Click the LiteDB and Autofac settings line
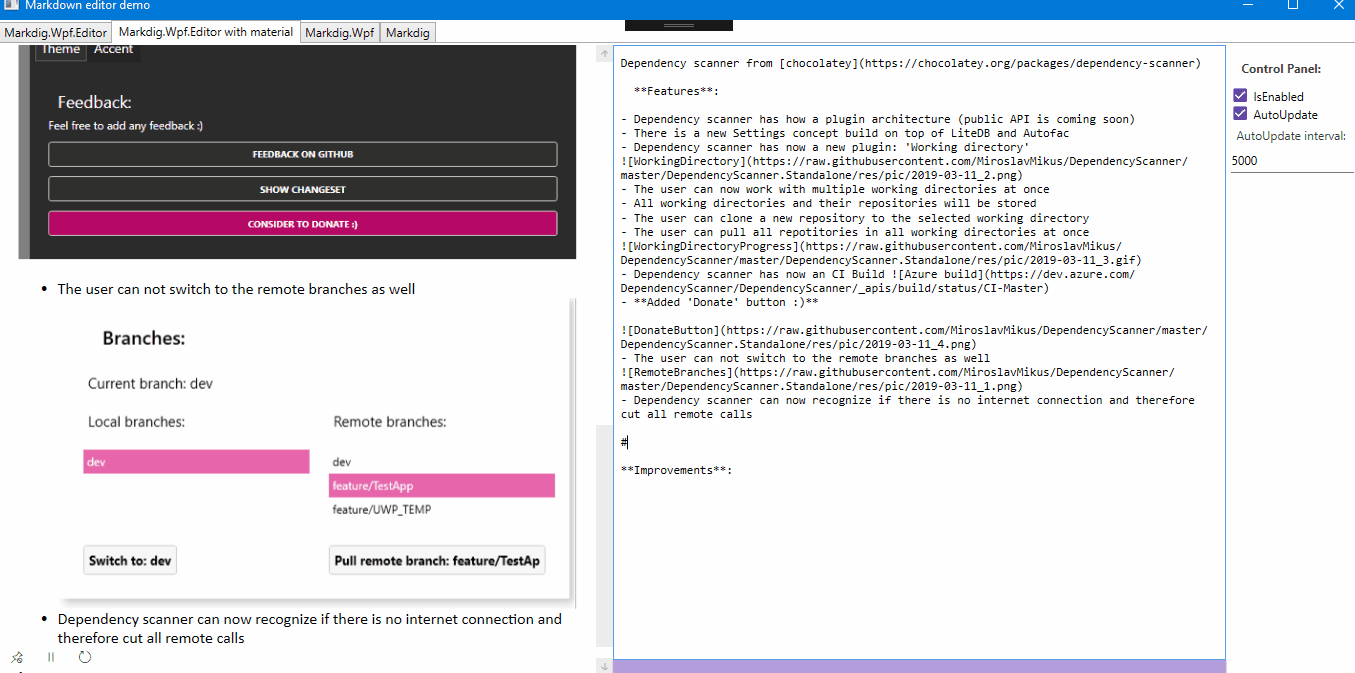Viewport: 1355px width, 673px height. pos(845,133)
